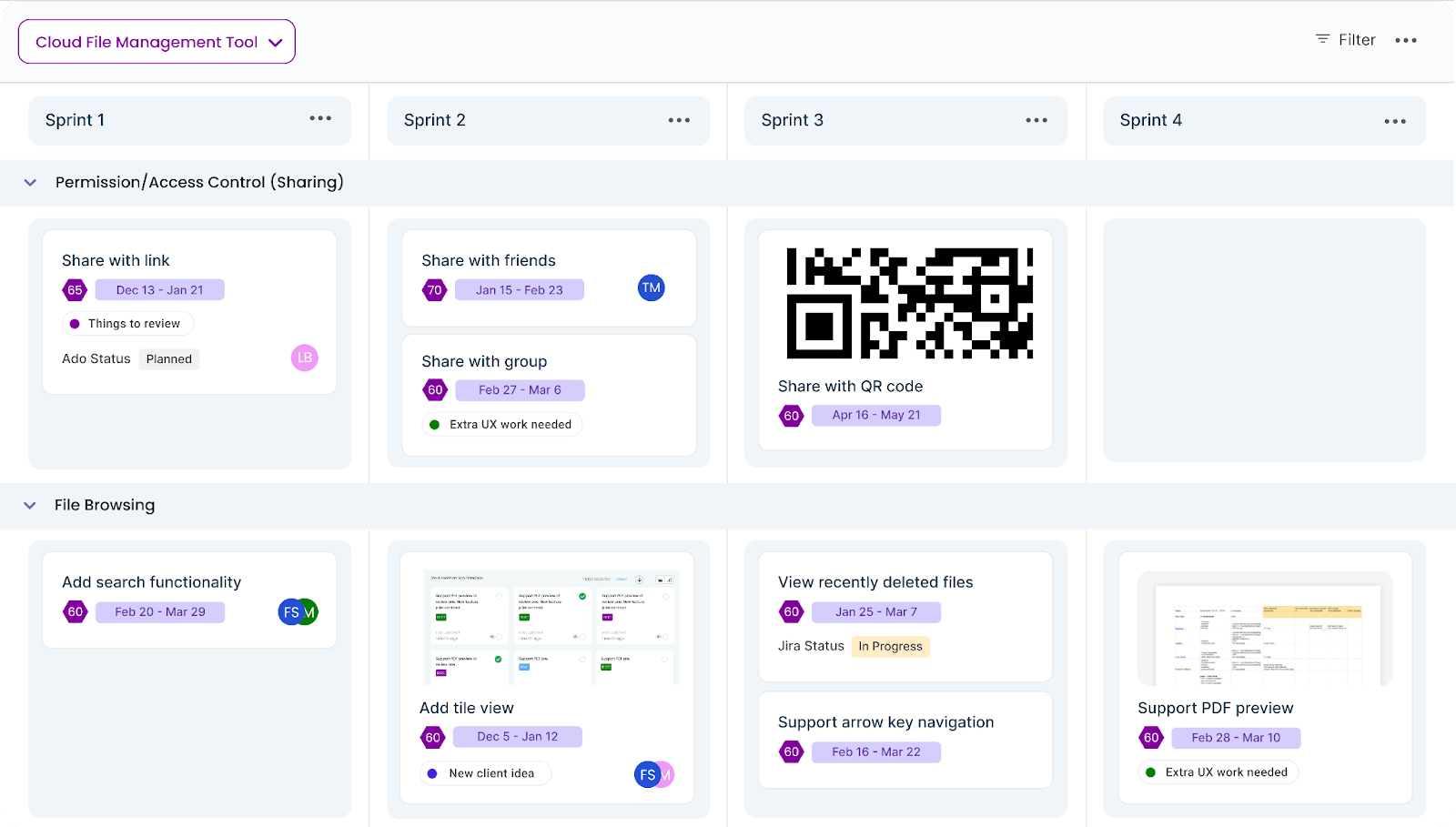
Task: Click priority badge 70 on Share with friends
Action: point(434,289)
